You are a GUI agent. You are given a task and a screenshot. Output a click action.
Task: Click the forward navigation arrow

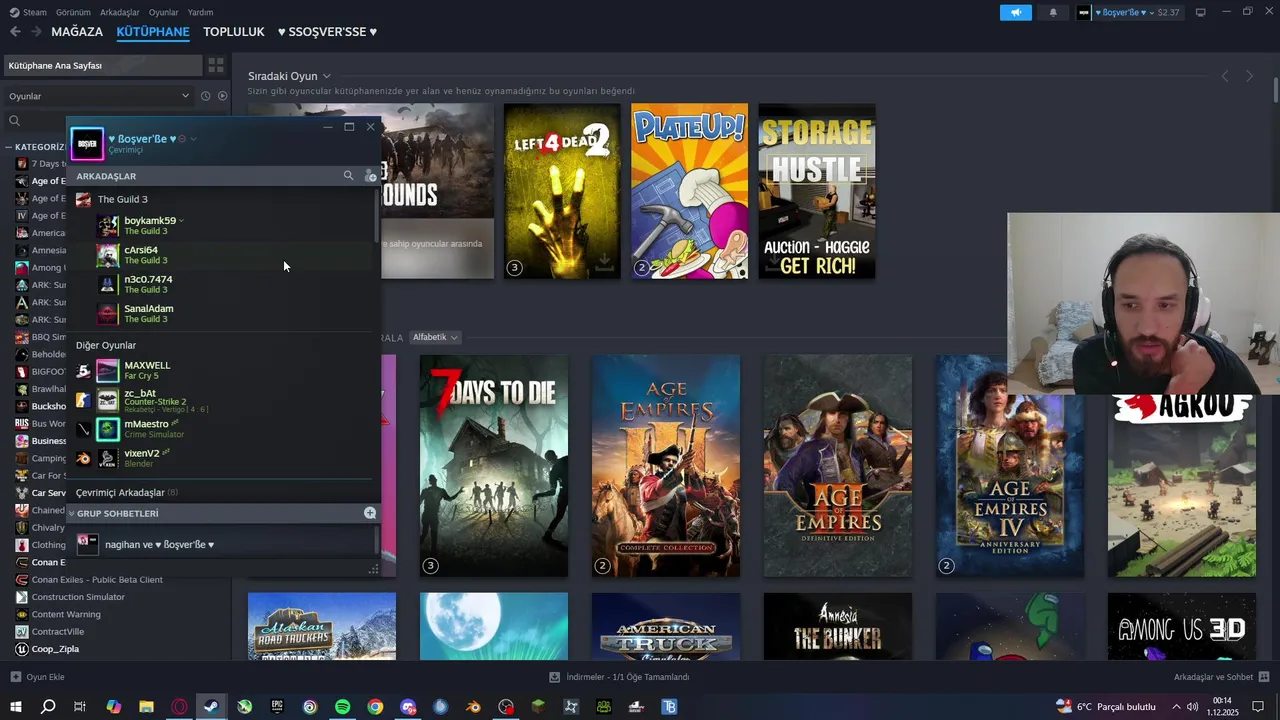(x=36, y=32)
